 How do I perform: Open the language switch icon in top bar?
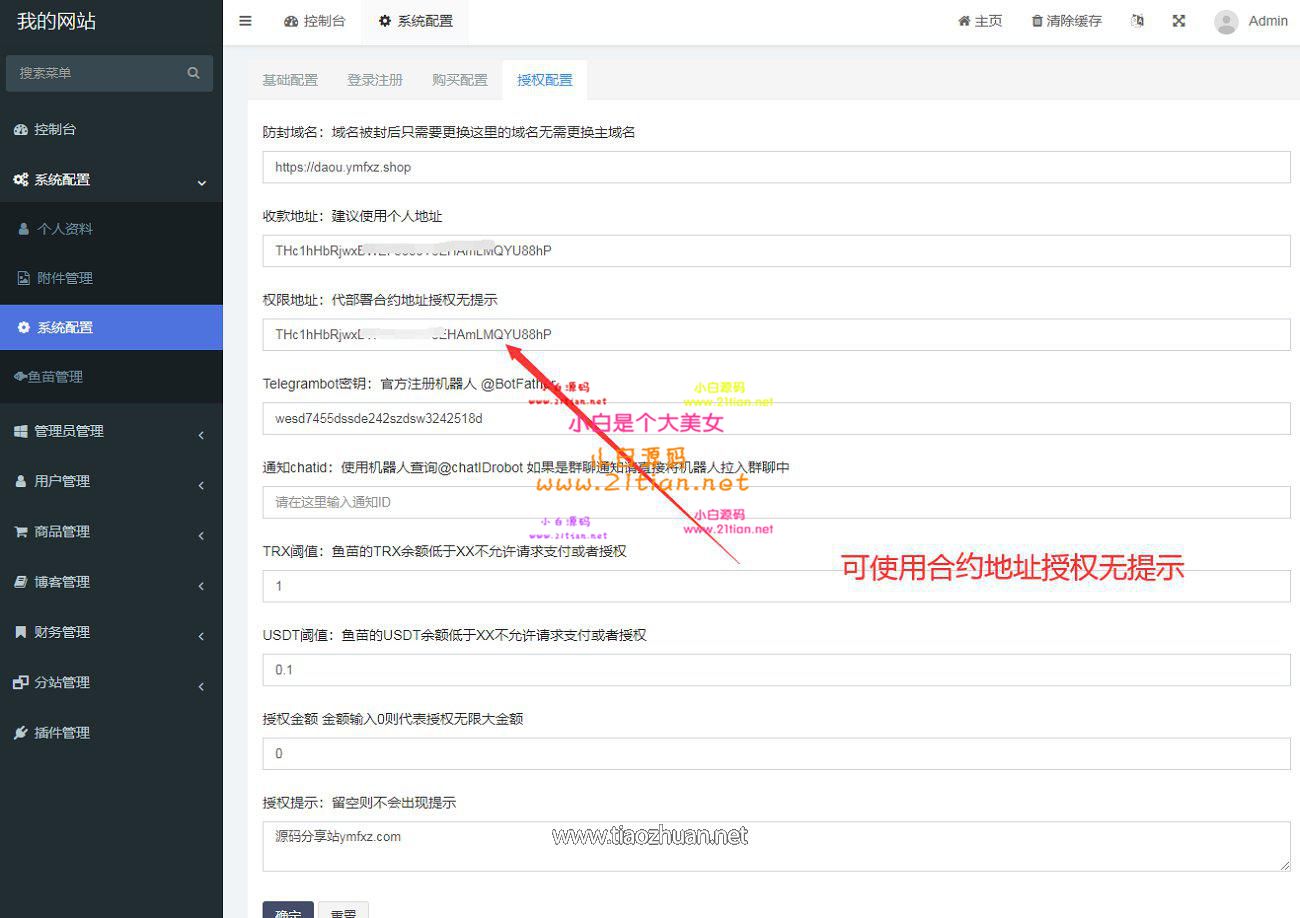pyautogui.click(x=1137, y=21)
